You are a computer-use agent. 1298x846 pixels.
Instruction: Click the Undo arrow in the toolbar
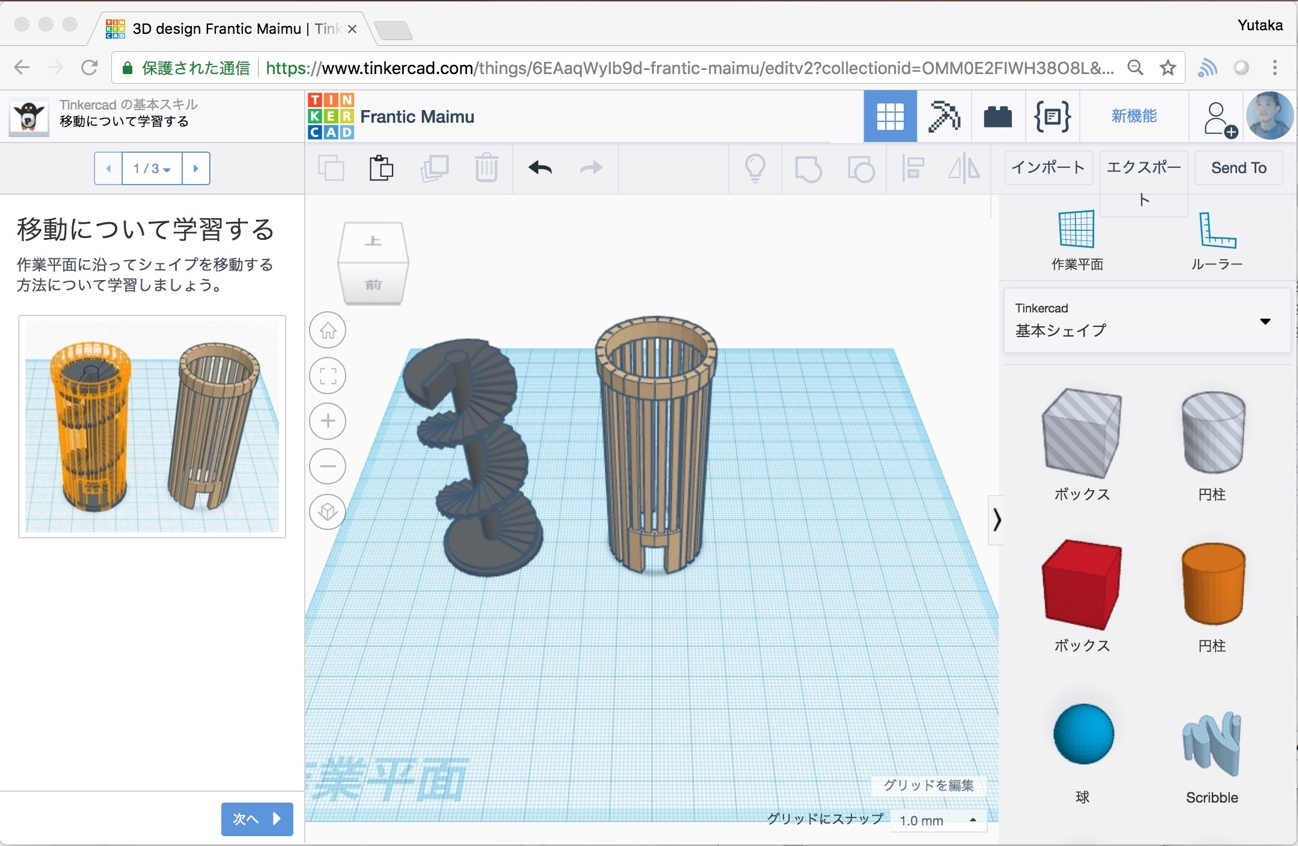(539, 168)
